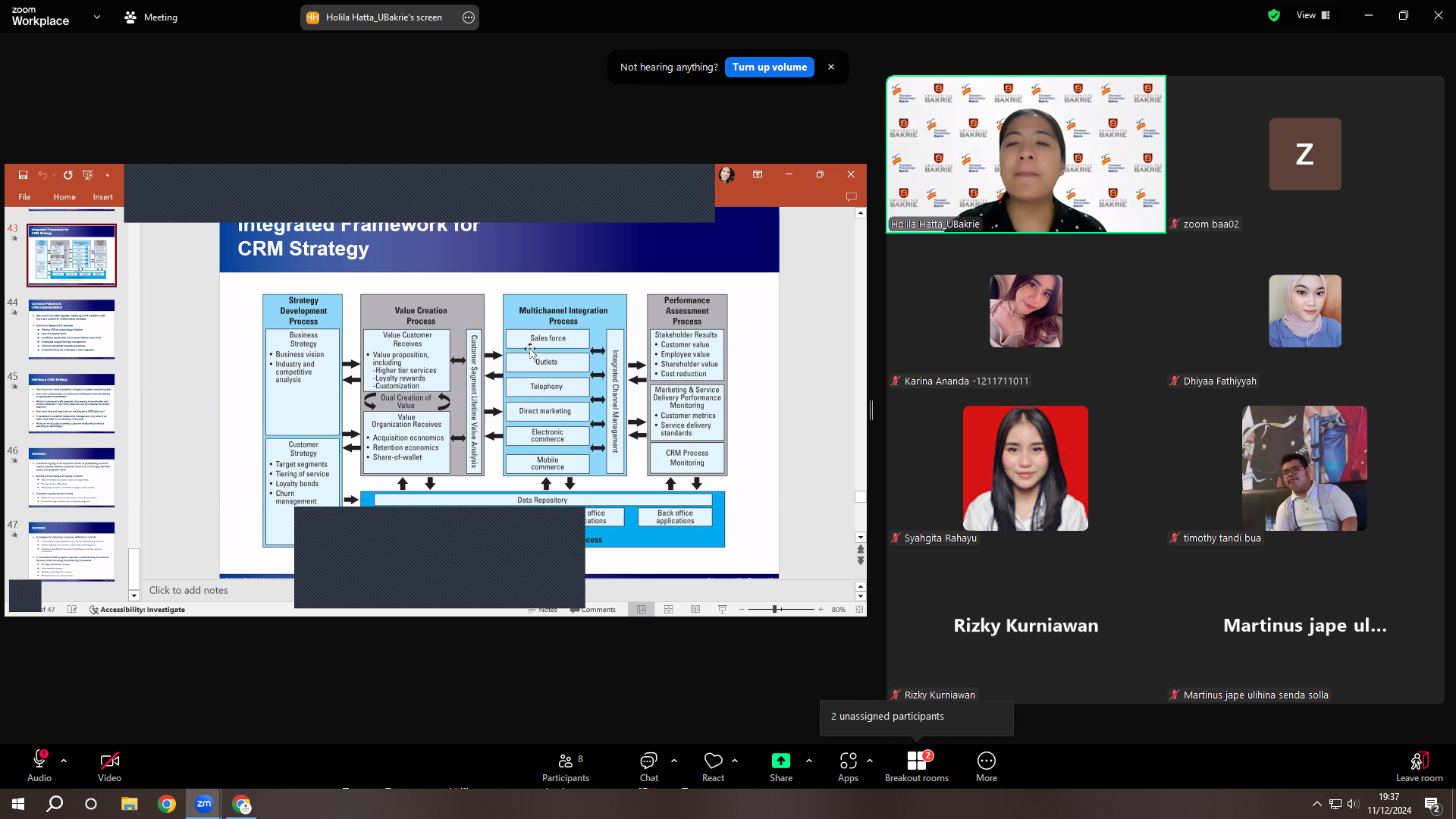
Task: Start Slide Show from status bar
Action: pos(722,610)
